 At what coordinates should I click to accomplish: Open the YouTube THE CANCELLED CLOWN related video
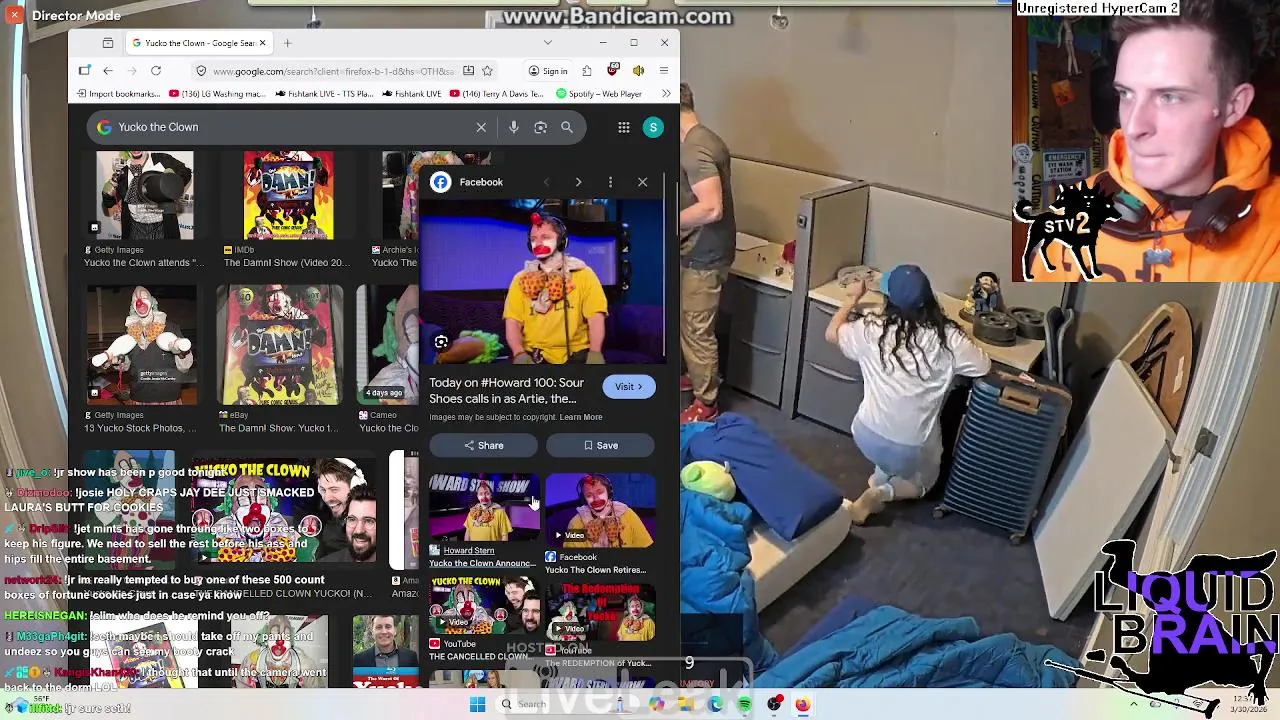coord(483,619)
